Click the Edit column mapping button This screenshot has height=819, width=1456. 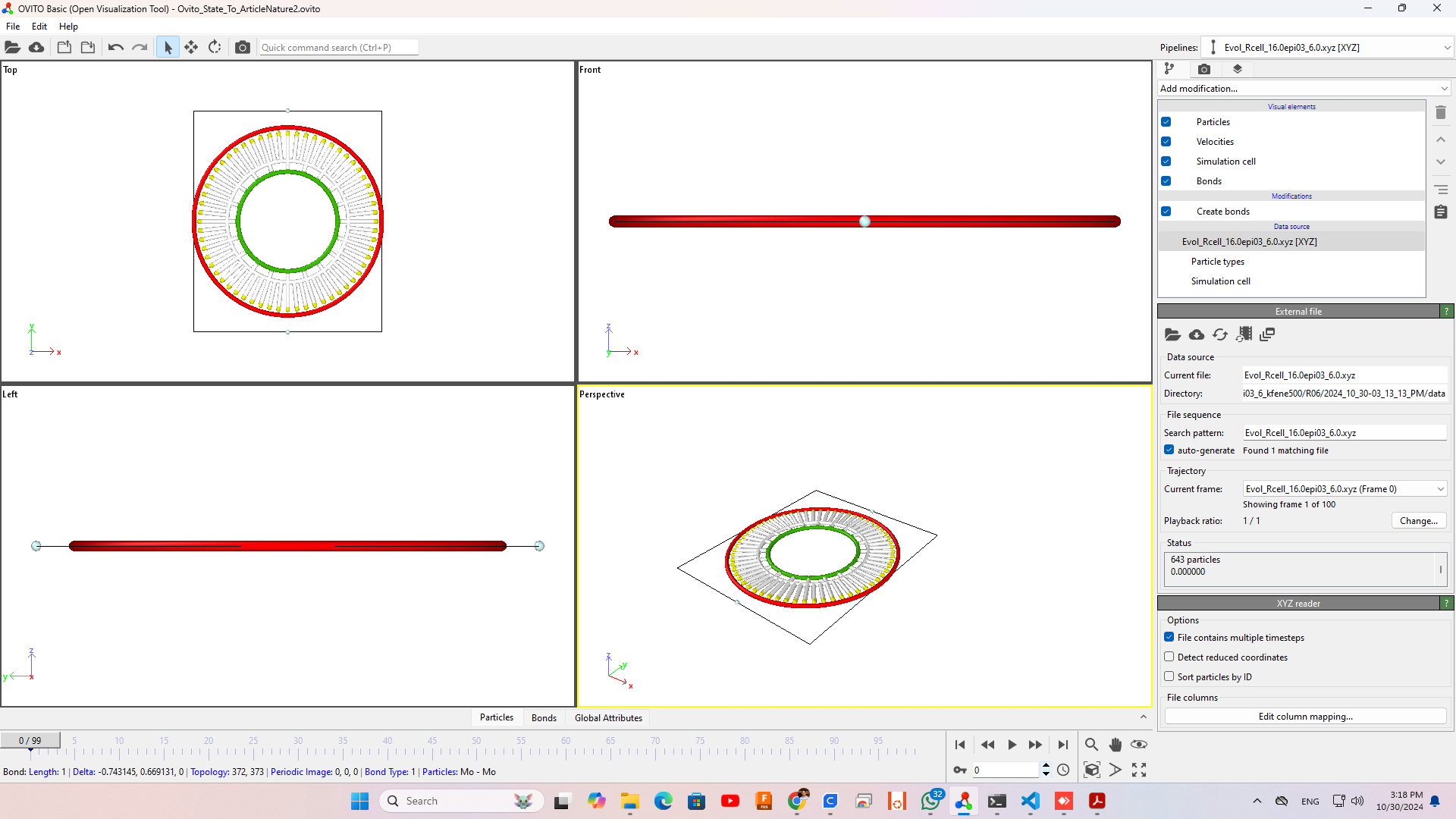coord(1305,717)
